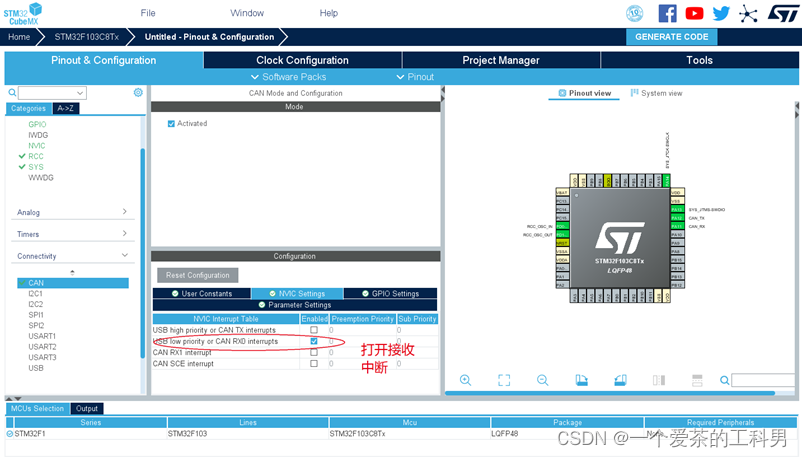Click the categories panel vertical scrollbar
802x457 pixels.
[142, 253]
